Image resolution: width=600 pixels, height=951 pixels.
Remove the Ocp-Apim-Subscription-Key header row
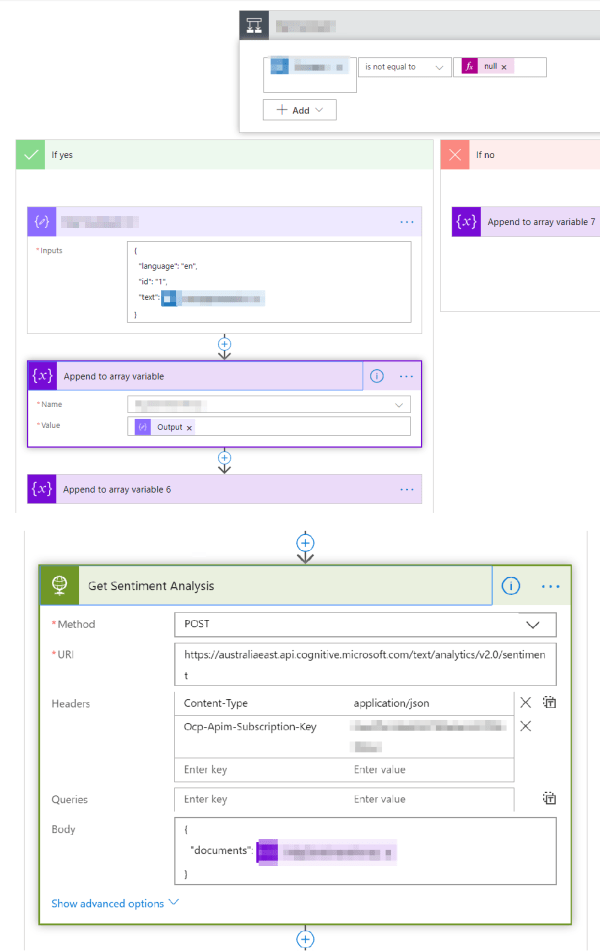525,726
